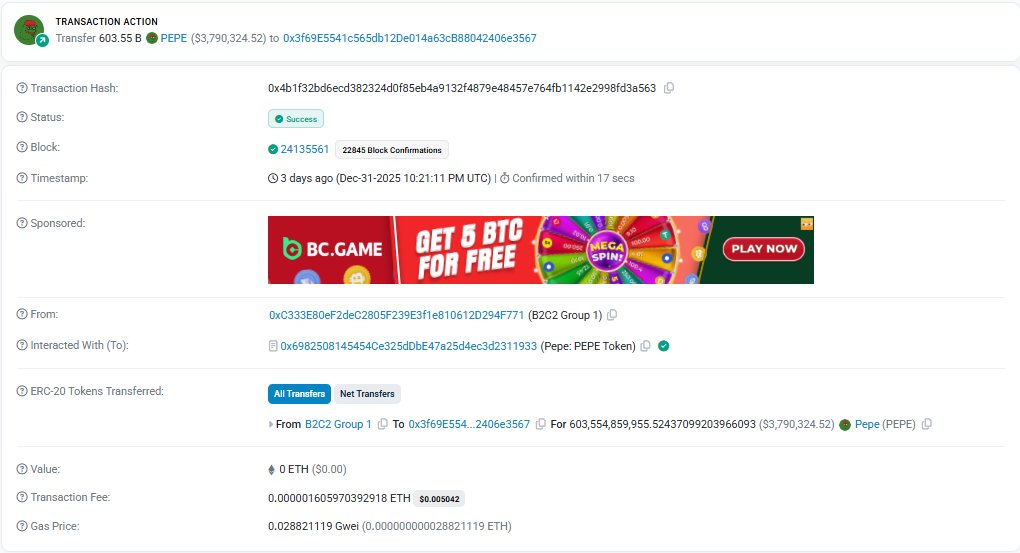This screenshot has height=553, width=1020.
Task: Click the amount 603,554,859,955.52437099203966093
Action: pos(662,424)
